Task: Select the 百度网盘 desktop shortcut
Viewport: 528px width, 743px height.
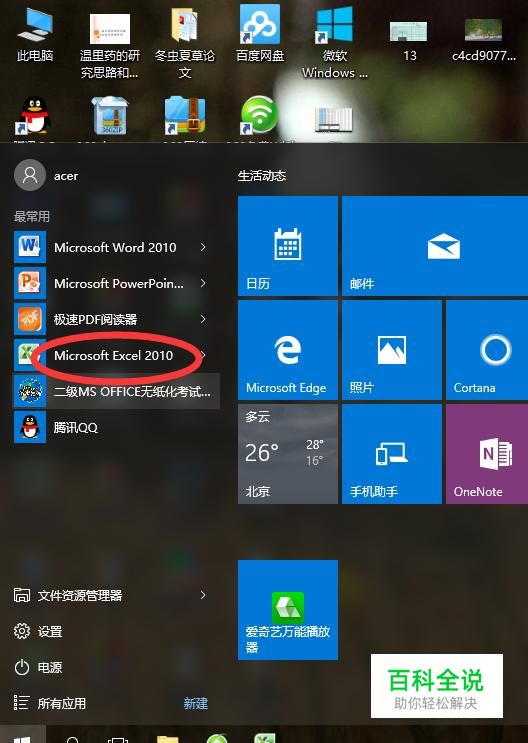Action: 260,33
